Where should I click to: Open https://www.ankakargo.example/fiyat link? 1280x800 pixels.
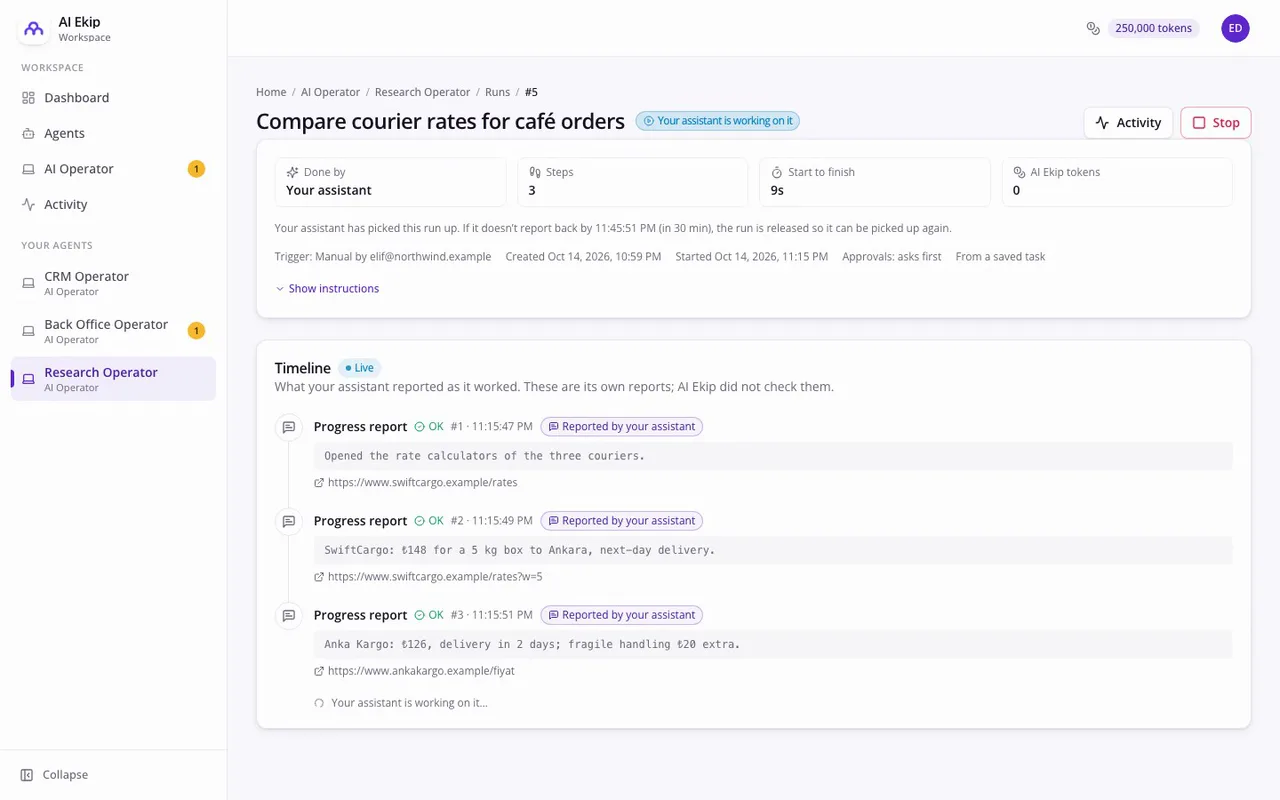coord(421,671)
